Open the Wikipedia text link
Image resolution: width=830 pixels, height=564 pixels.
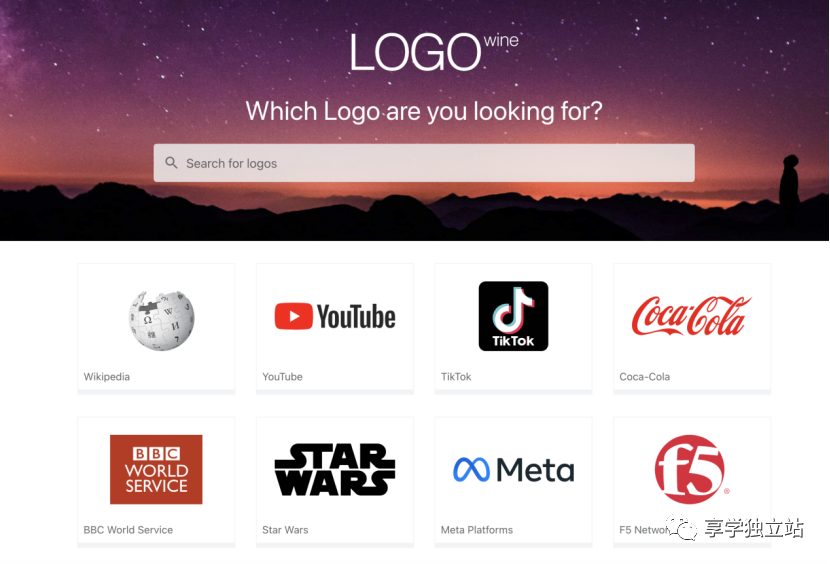coord(106,377)
